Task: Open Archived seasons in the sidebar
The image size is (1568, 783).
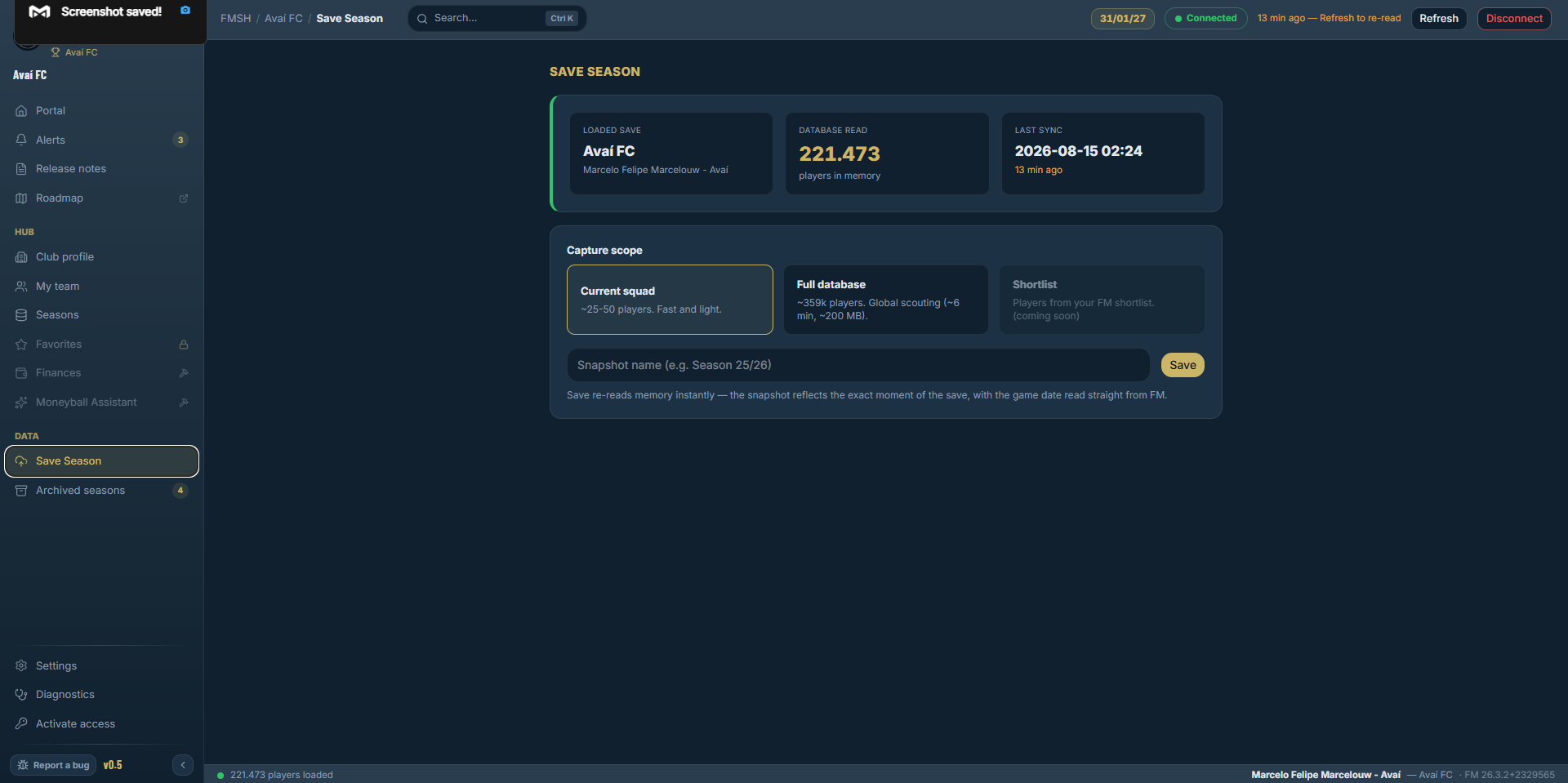Action: (102, 491)
